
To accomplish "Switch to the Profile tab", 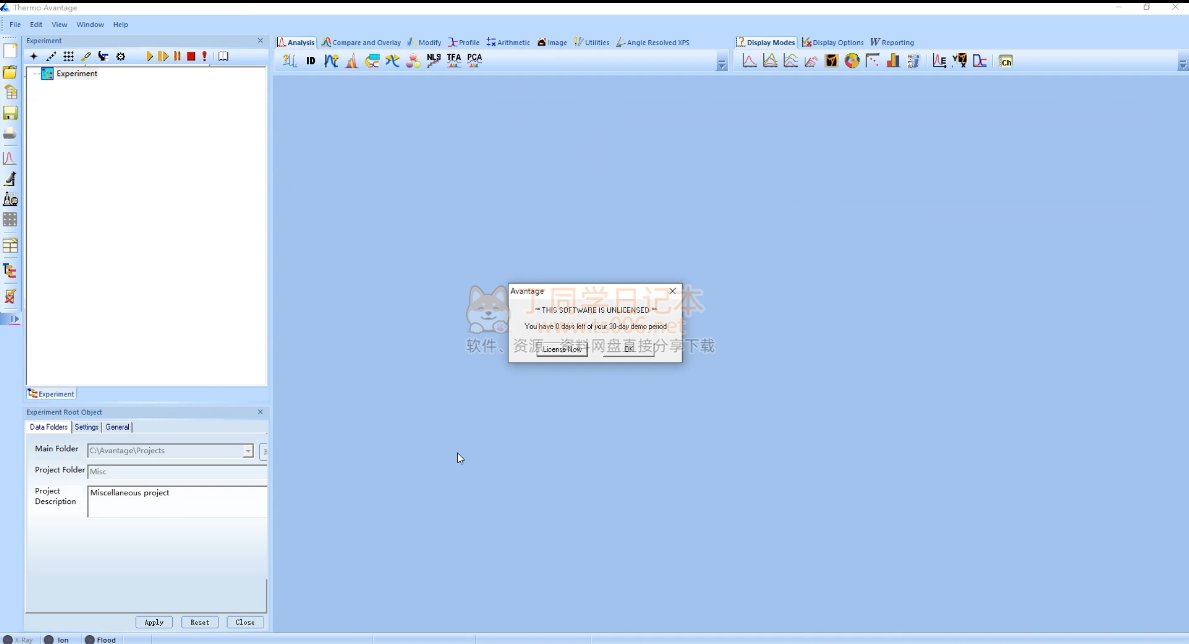I will (464, 42).
